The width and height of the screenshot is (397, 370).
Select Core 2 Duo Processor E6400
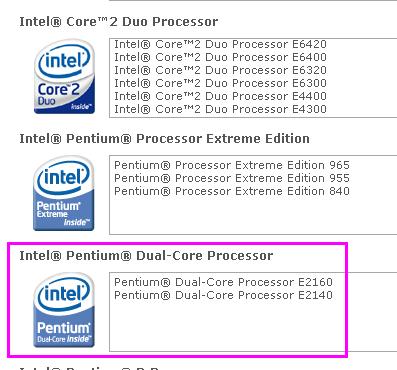pyautogui.click(x=220, y=57)
